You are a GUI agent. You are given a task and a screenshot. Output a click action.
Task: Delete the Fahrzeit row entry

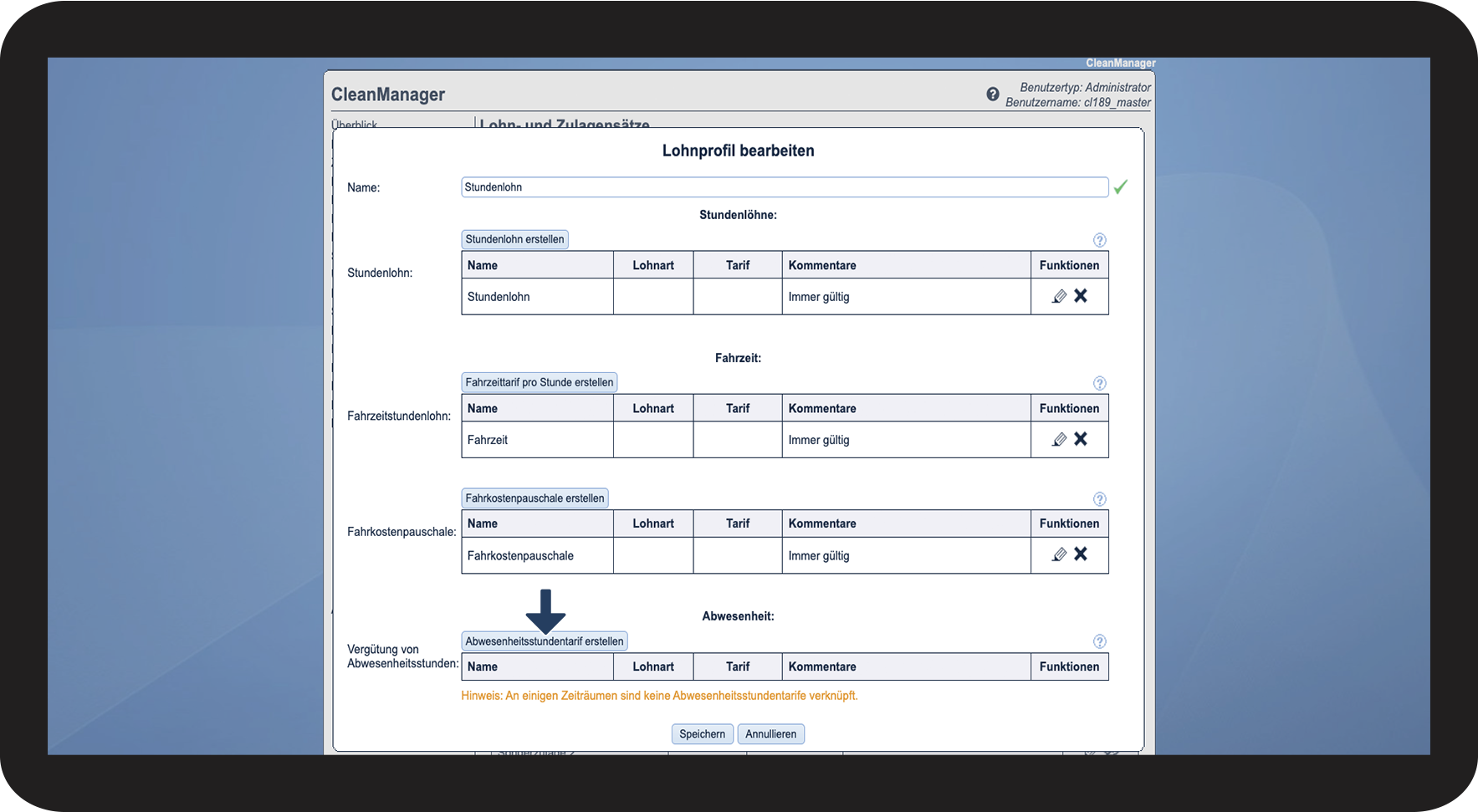(x=1081, y=439)
